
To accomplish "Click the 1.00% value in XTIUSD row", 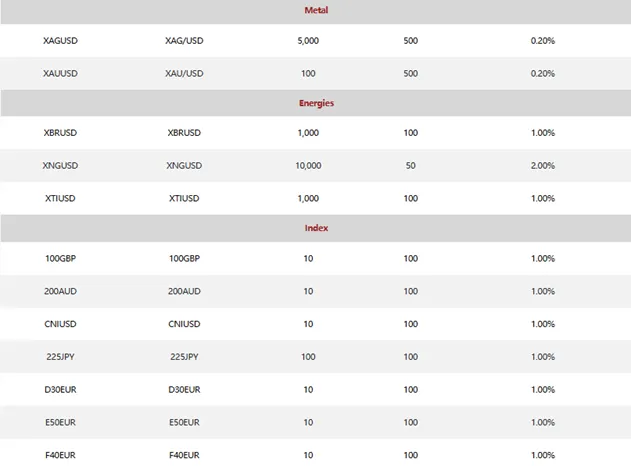I will click(543, 198).
